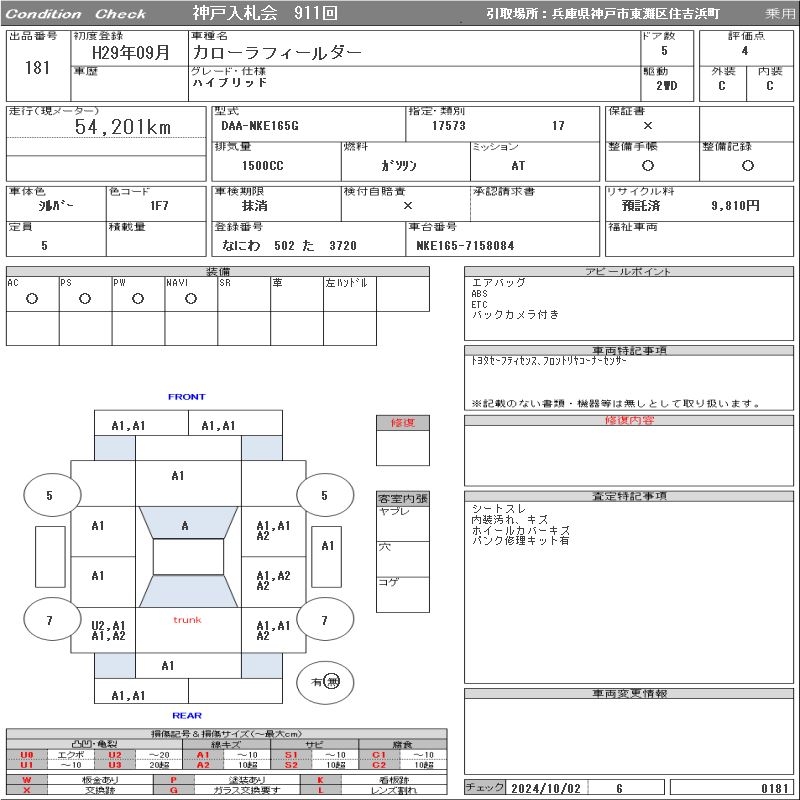The image size is (800, 800).
Task: Click the 保証書 cross mark
Action: 648,126
